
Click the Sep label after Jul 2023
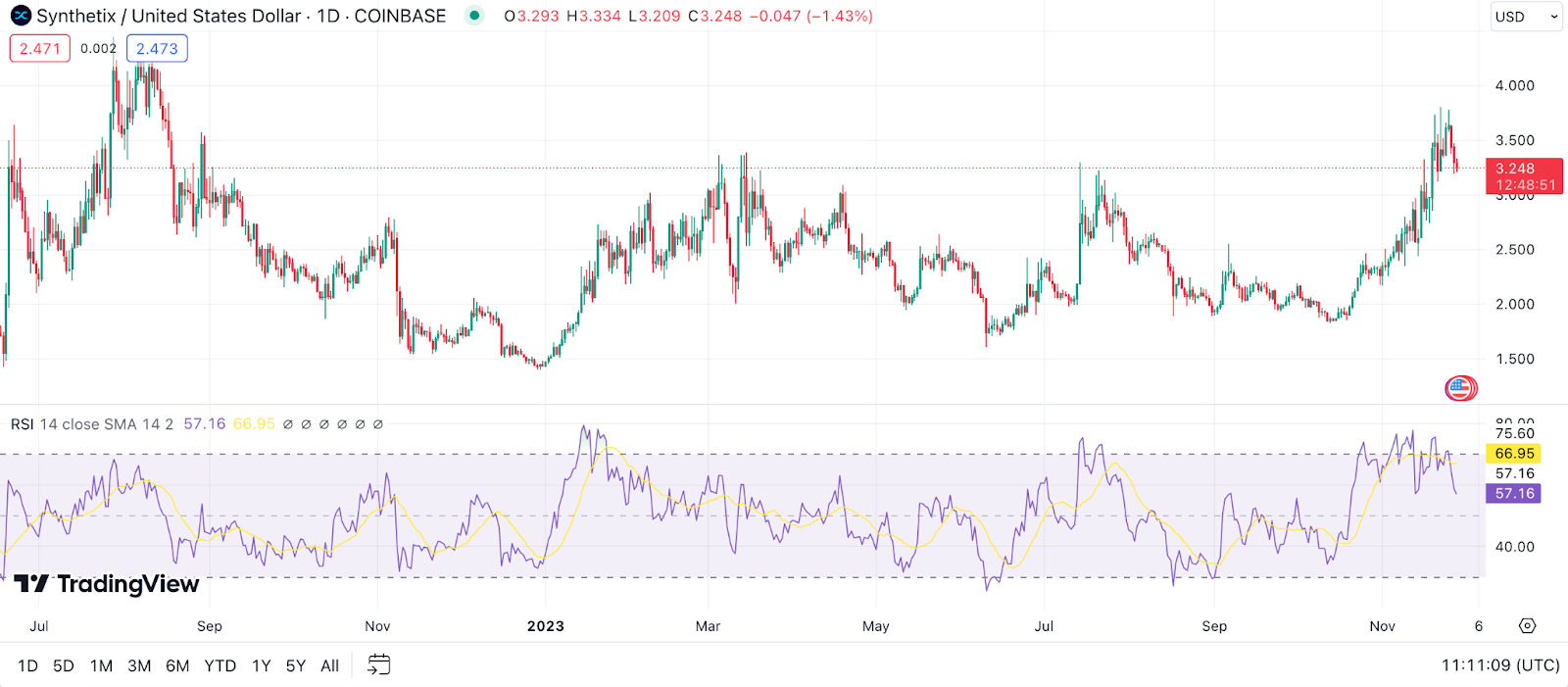(1214, 626)
